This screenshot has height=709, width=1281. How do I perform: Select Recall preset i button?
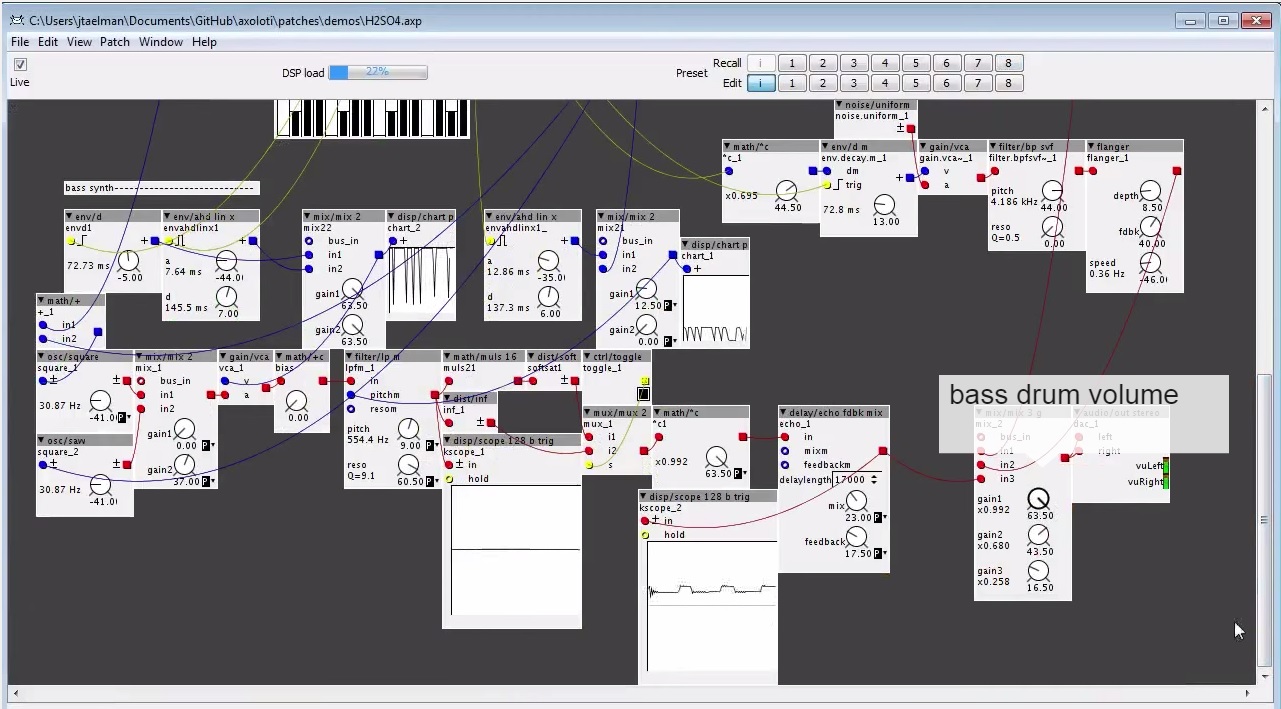click(x=761, y=63)
